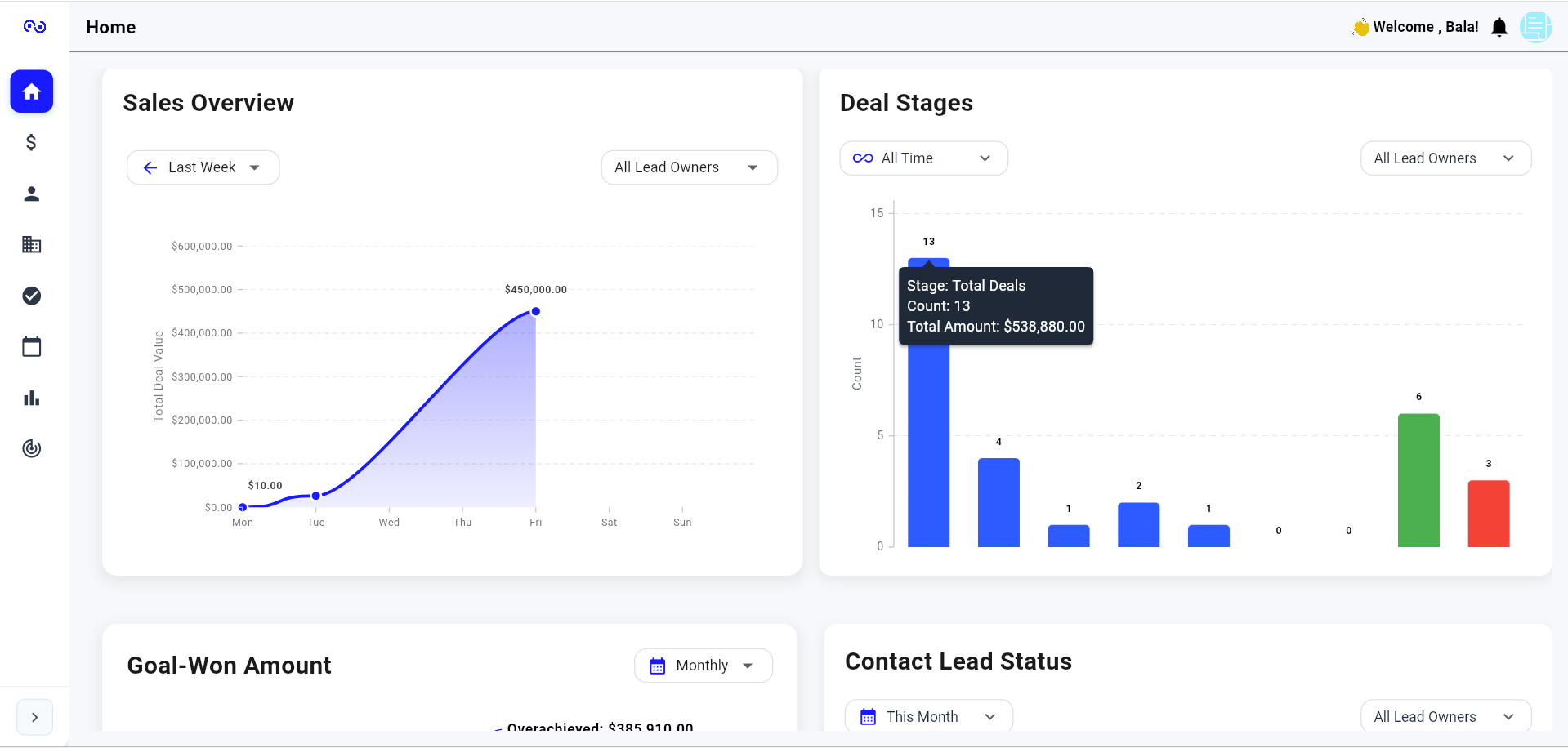1568x748 pixels.
Task: Open the Reports bar chart icon
Action: click(x=32, y=398)
